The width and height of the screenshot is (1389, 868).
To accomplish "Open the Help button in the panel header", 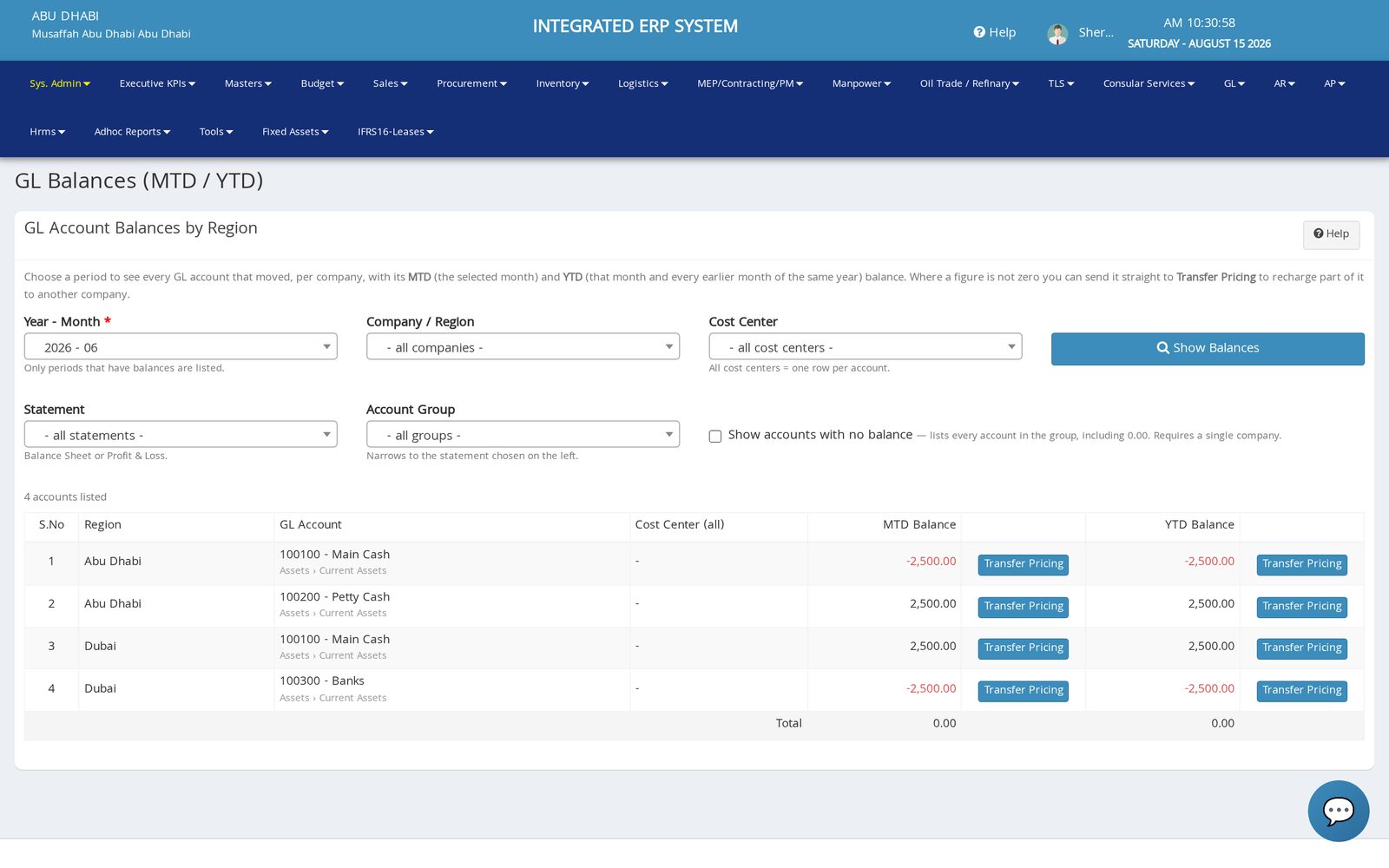I will point(1331,234).
